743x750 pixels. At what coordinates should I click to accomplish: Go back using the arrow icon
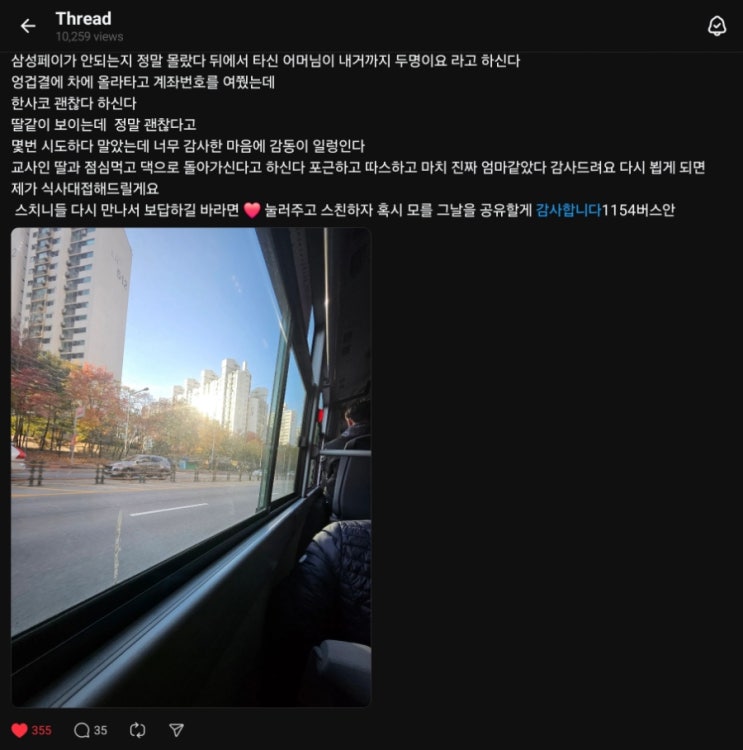click(x=28, y=26)
